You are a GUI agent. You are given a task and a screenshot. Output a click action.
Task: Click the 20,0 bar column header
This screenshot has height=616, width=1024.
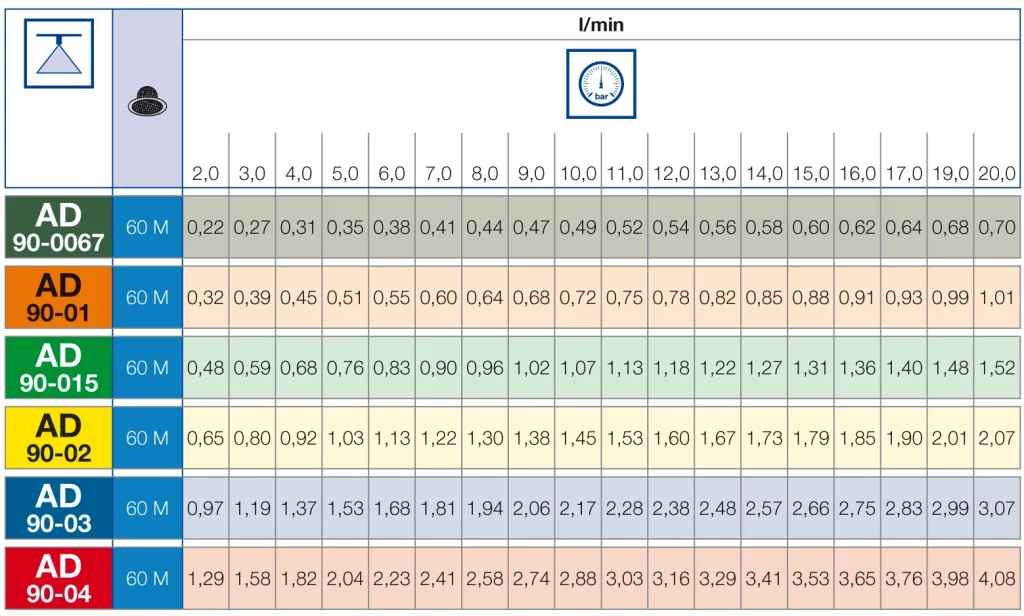[x=997, y=173]
